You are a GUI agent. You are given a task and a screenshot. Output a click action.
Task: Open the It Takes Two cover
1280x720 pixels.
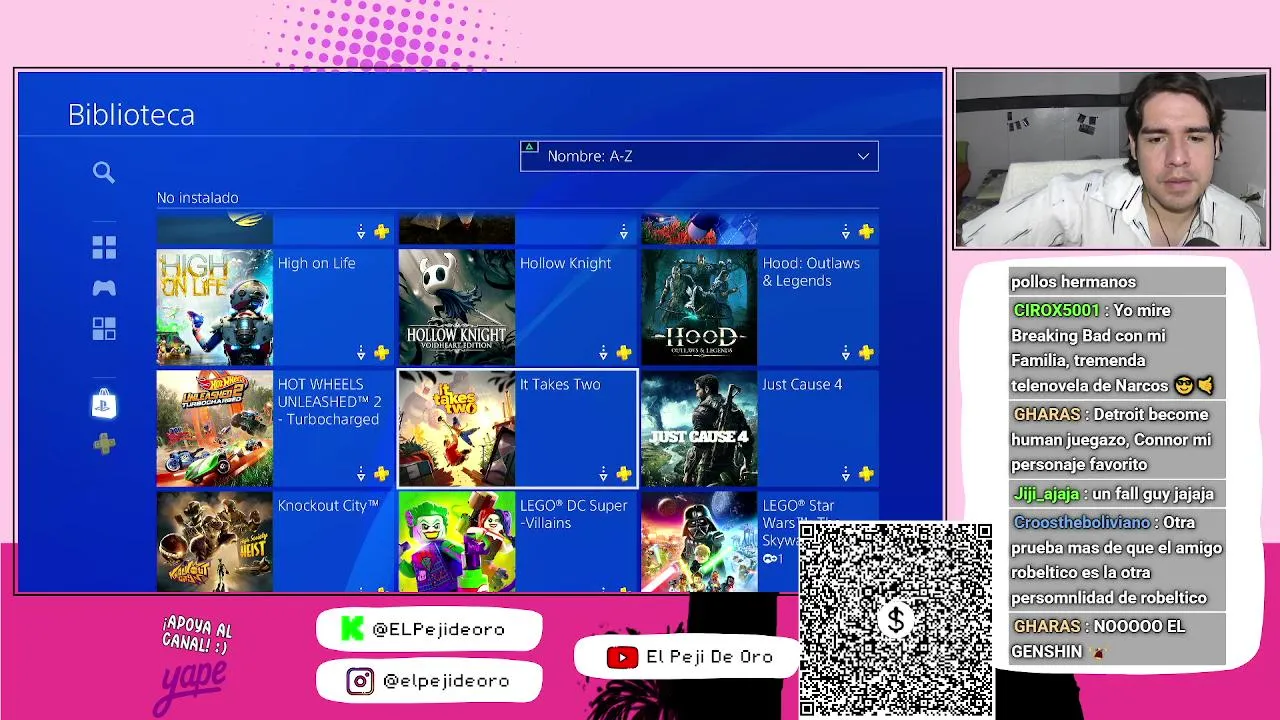[x=457, y=429]
